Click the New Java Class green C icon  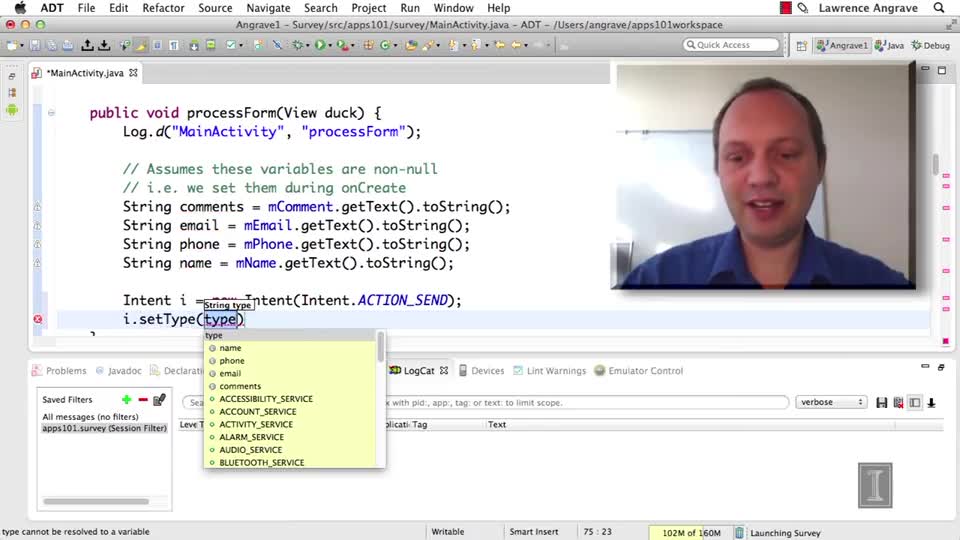click(x=384, y=45)
